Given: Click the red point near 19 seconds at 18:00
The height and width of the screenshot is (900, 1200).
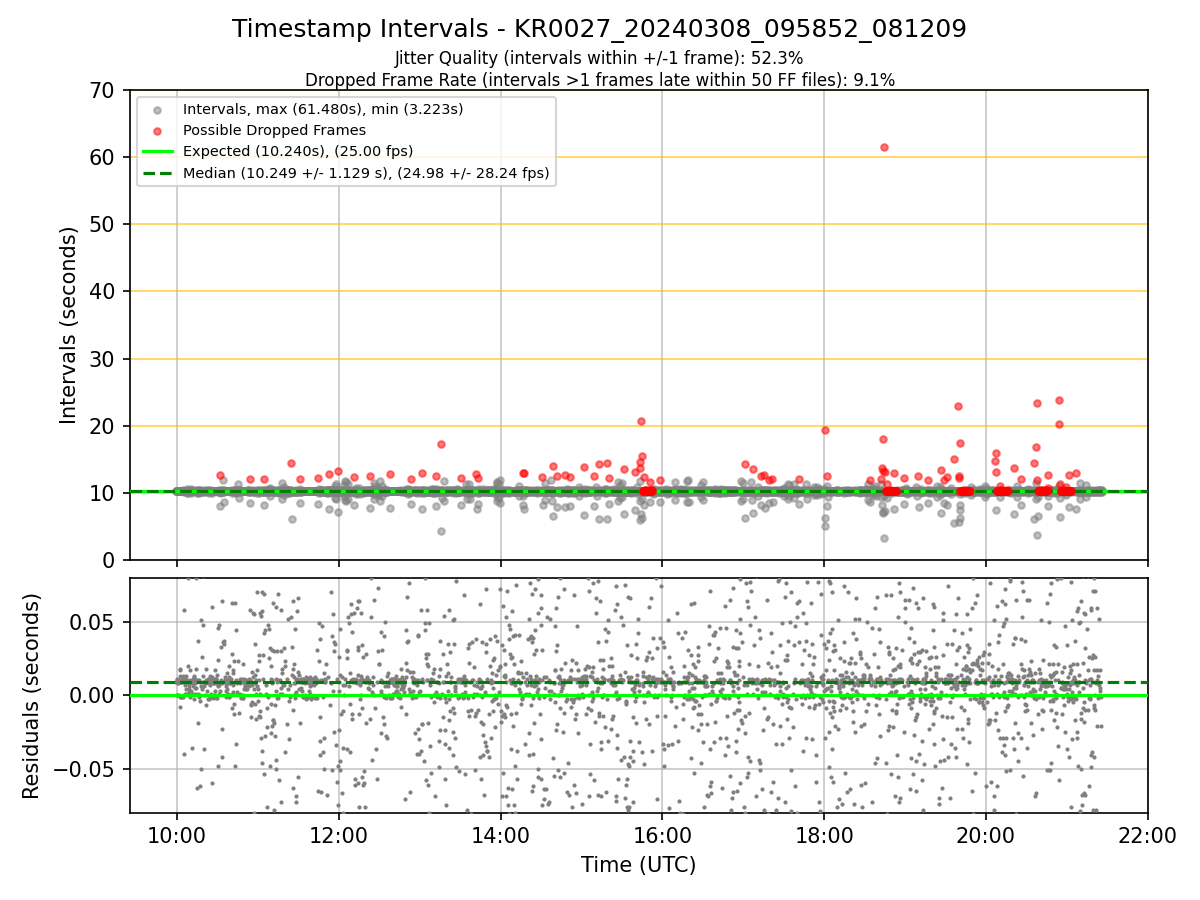Looking at the screenshot, I should pos(825,430).
